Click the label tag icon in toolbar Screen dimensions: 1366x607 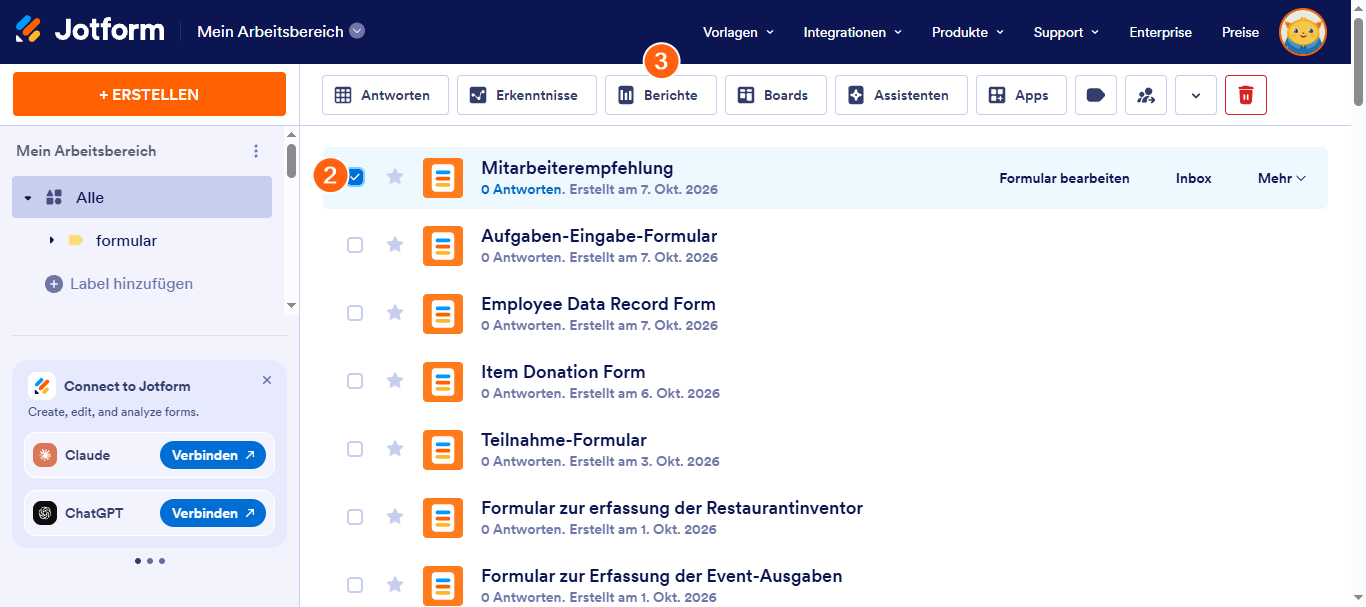pos(1096,95)
